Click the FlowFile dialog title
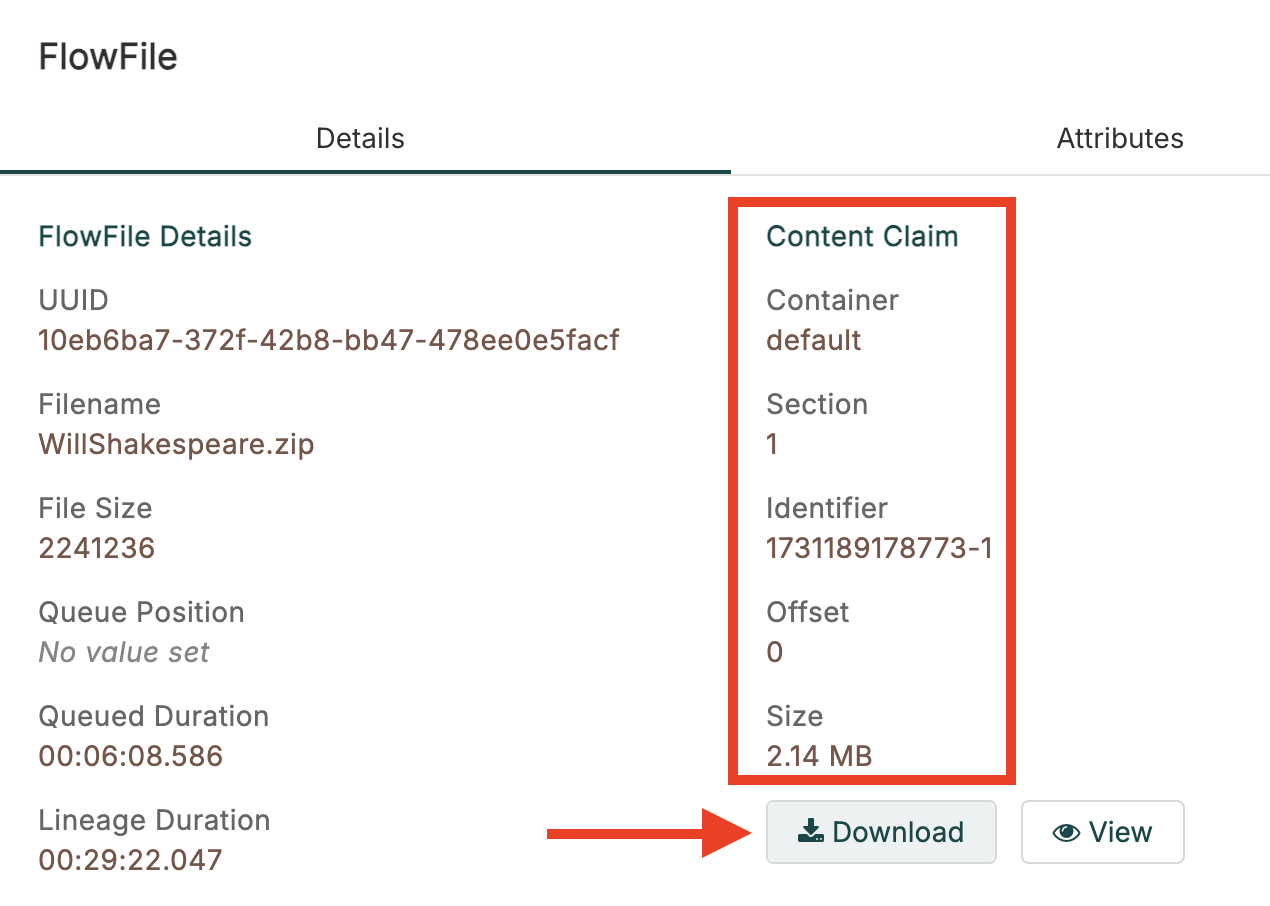The height and width of the screenshot is (906, 1270). pyautogui.click(x=108, y=56)
